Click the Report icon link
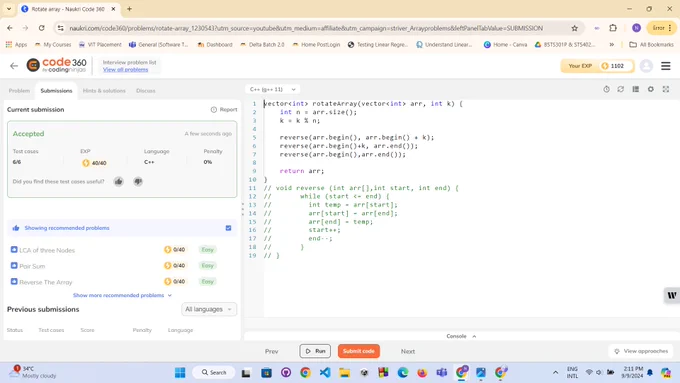 point(224,110)
